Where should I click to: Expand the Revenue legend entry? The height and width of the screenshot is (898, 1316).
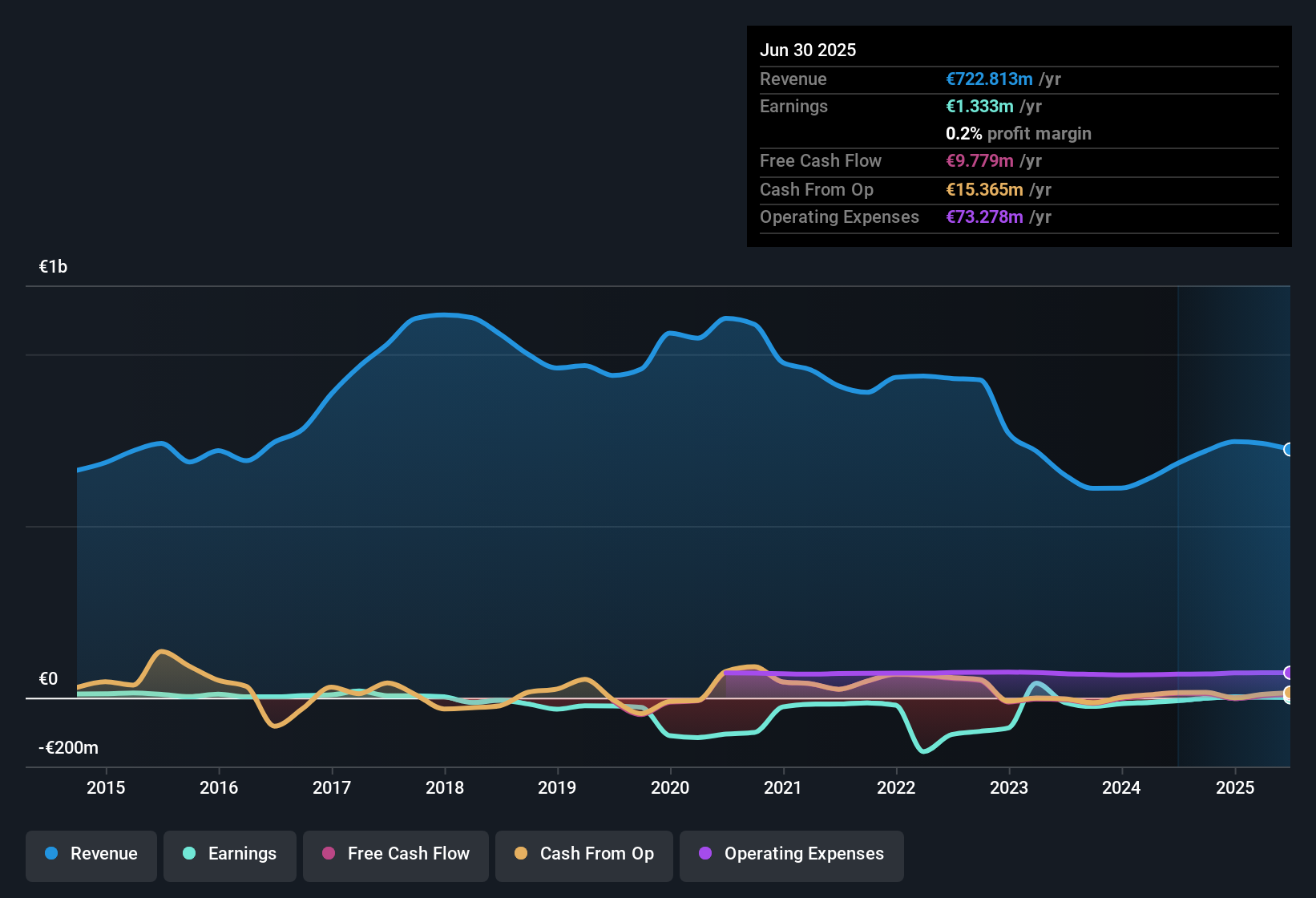click(x=91, y=855)
